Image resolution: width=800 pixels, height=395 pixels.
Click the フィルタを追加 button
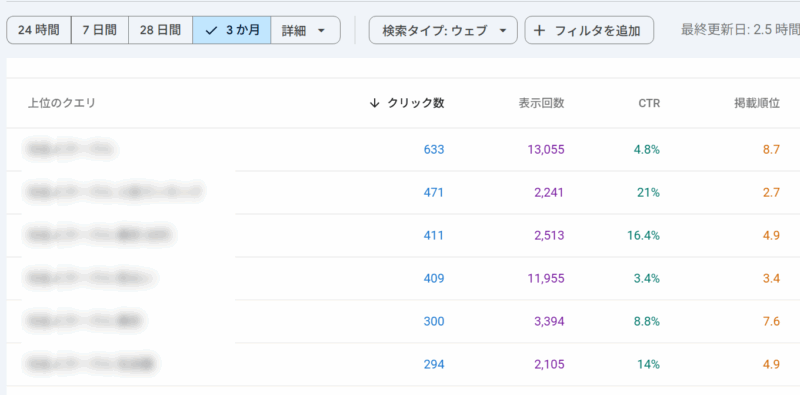(589, 30)
